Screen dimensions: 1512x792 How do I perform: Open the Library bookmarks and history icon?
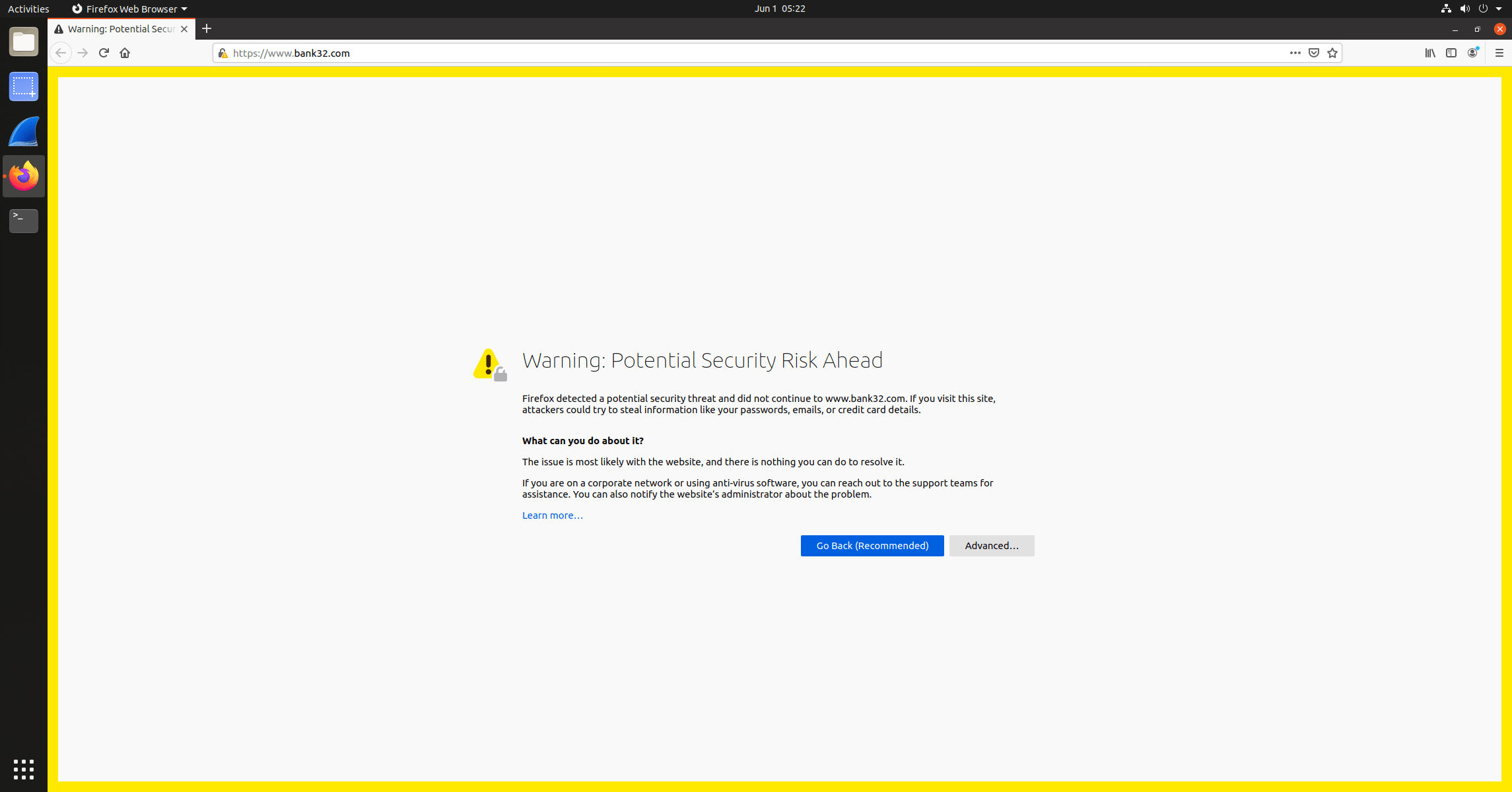point(1430,53)
